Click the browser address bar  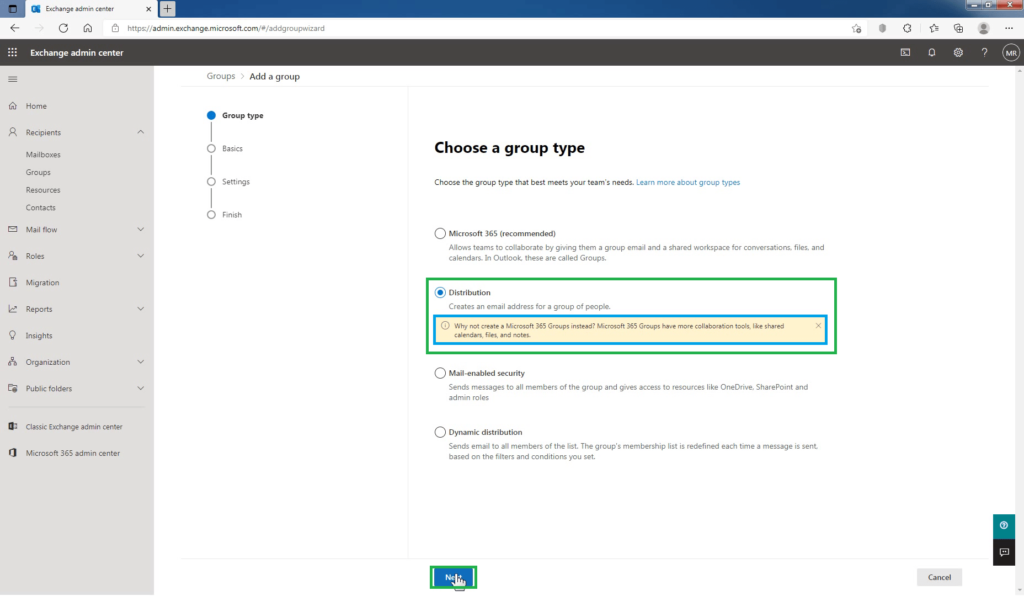tap(483, 28)
